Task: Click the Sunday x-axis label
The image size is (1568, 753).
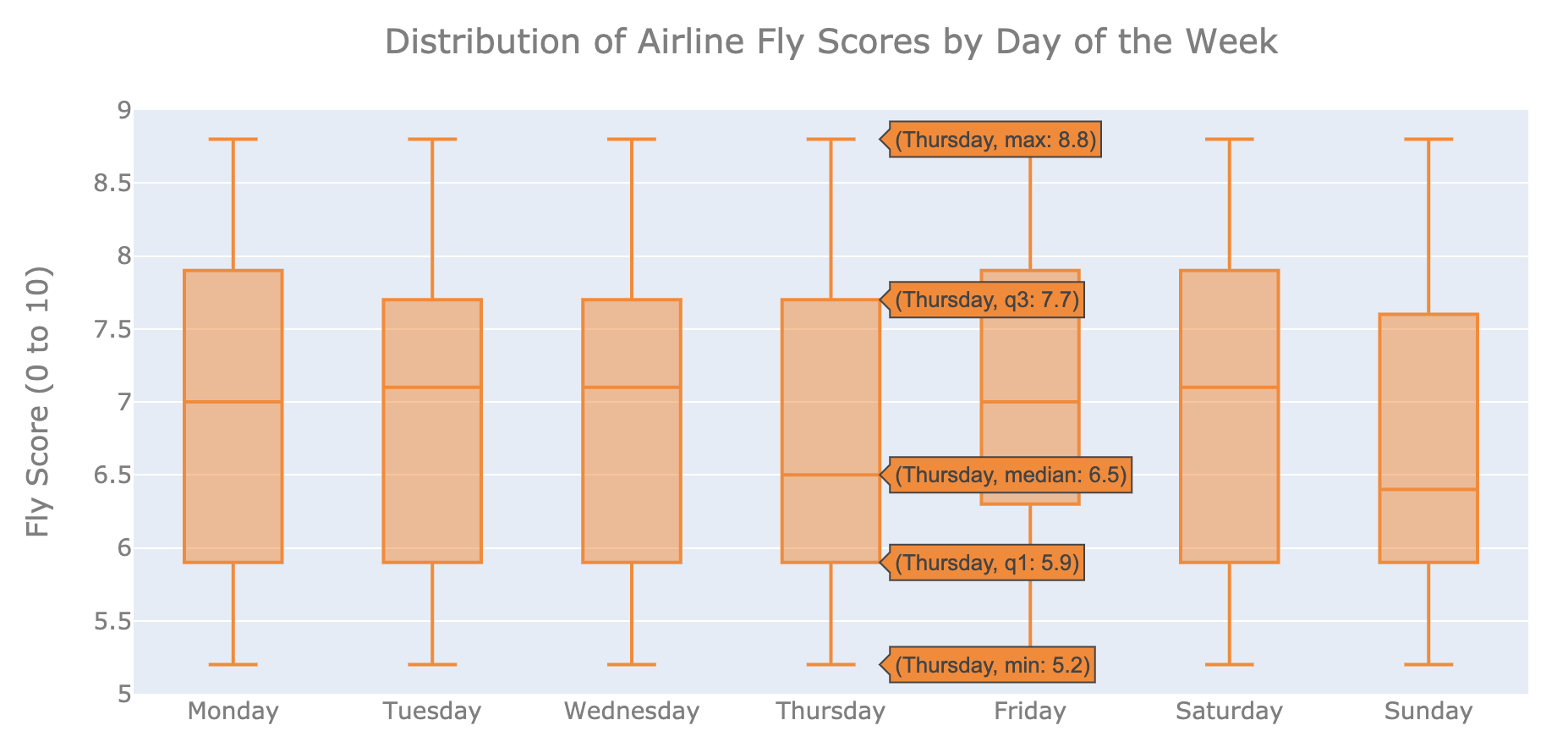Action: (x=1428, y=711)
